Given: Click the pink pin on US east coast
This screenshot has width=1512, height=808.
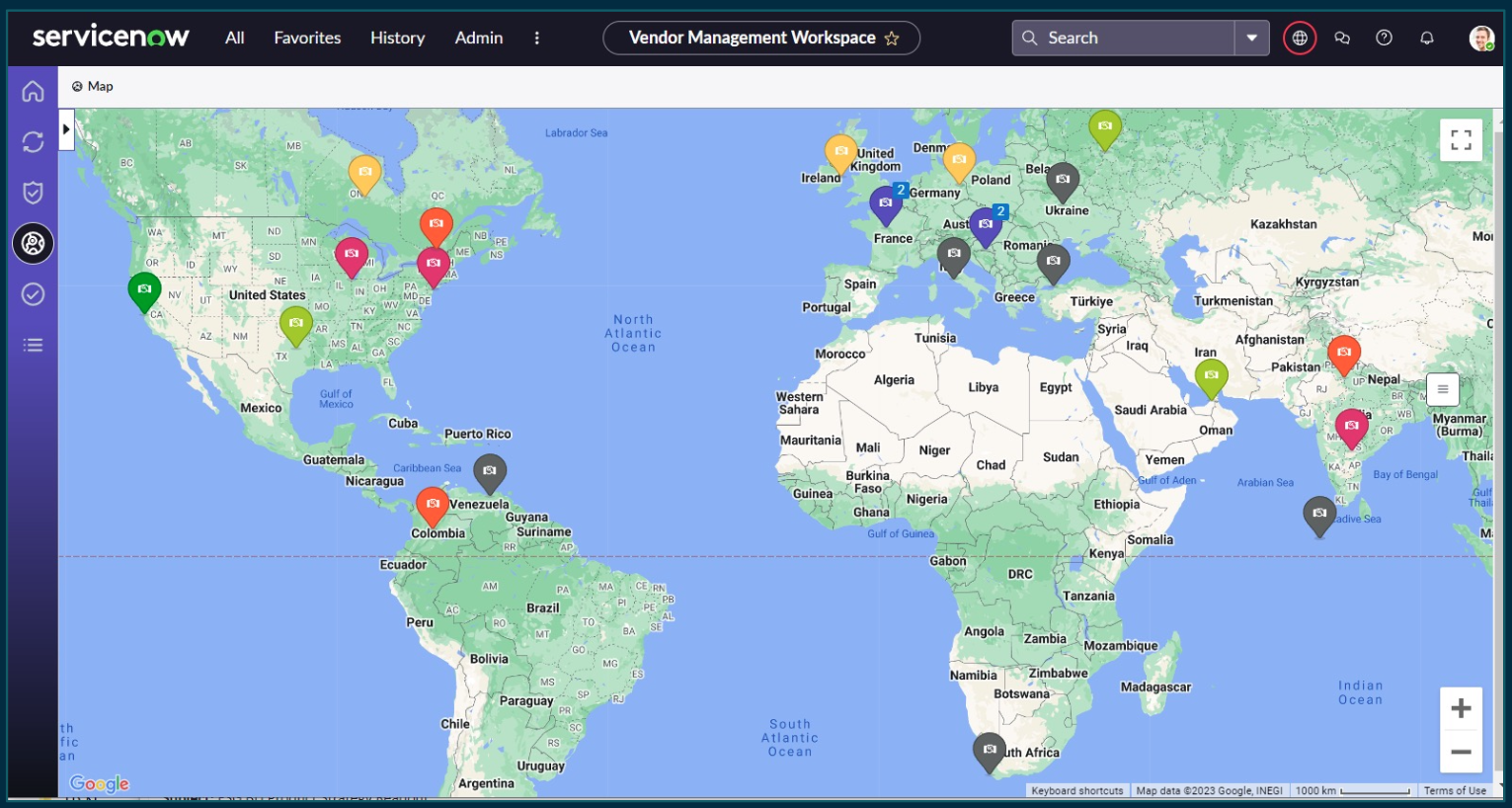Looking at the screenshot, I should click(434, 266).
